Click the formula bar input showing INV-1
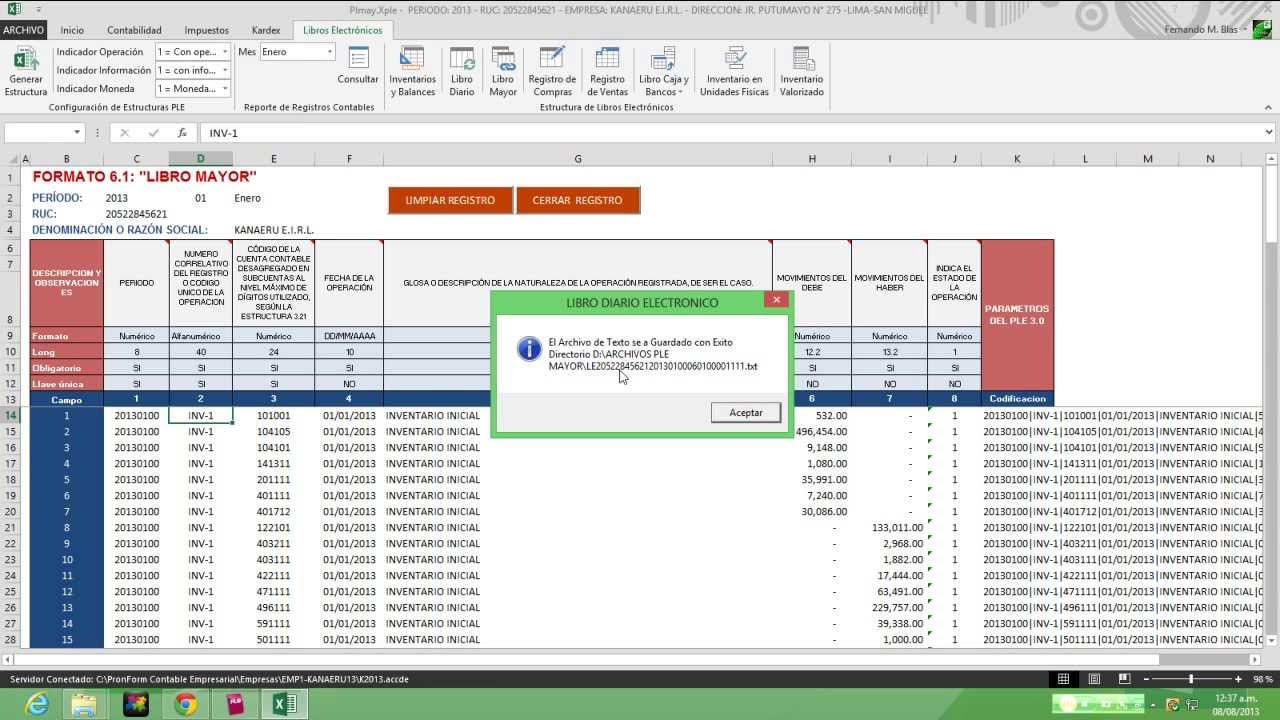 [730, 133]
